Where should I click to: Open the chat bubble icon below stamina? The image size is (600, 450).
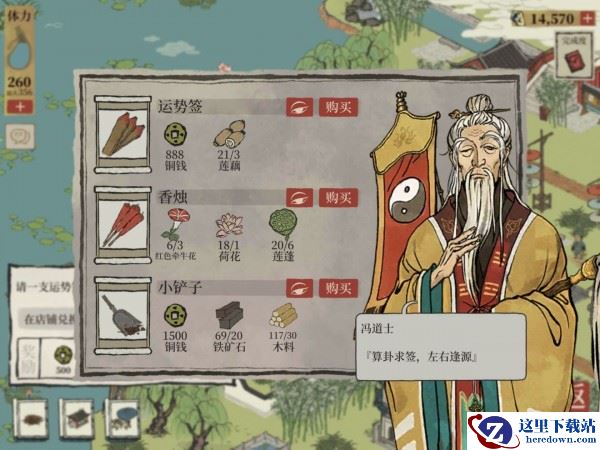tap(20, 136)
